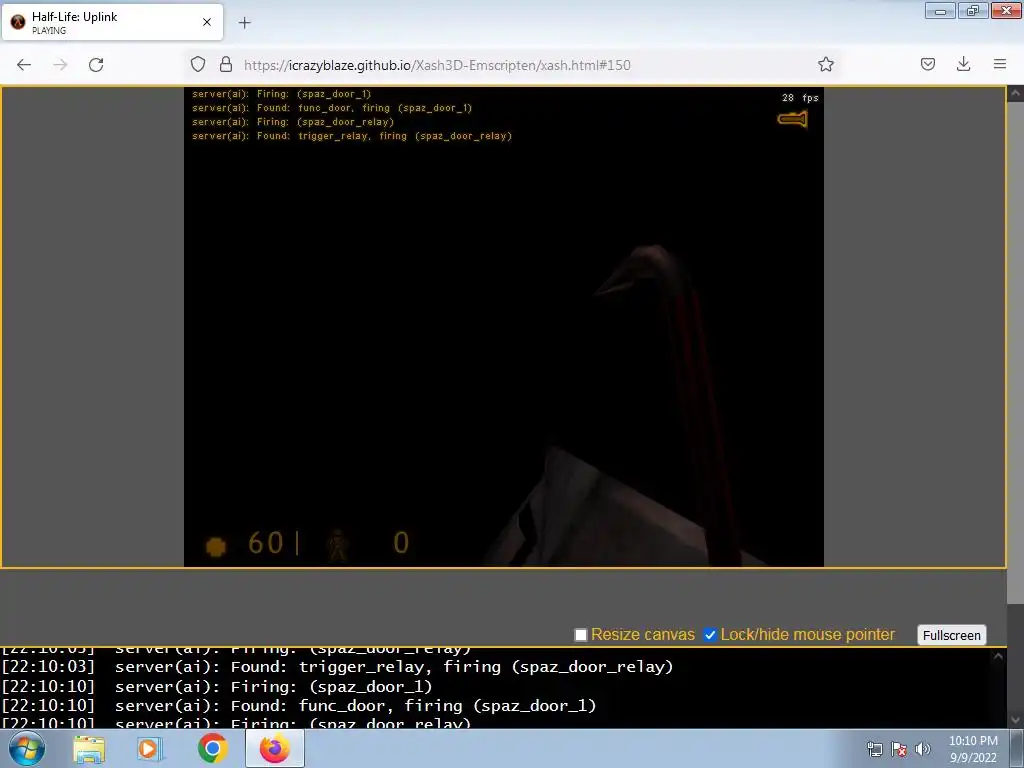View site security padlock info
Image resolution: width=1024 pixels, height=768 pixels.
pos(226,64)
